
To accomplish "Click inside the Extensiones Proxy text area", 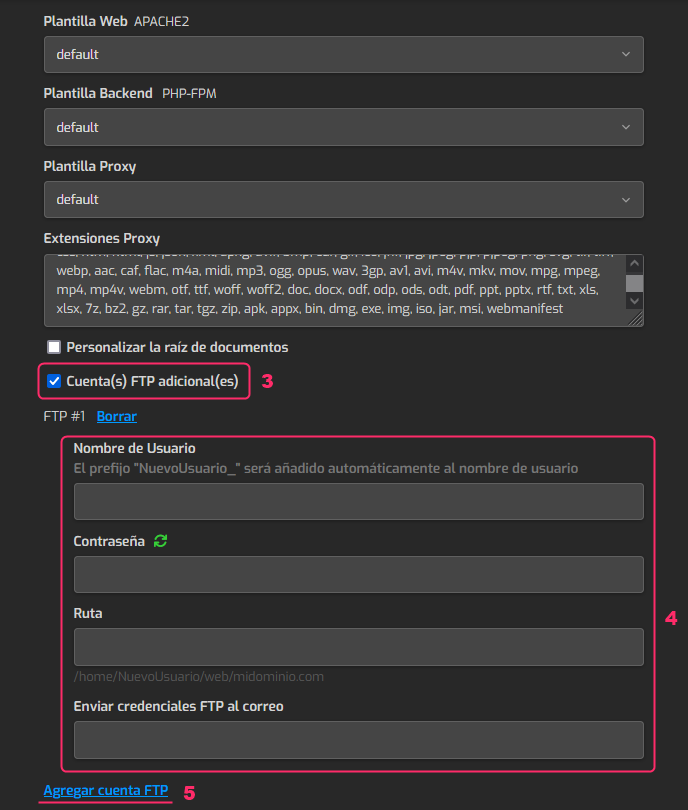I will (330, 290).
